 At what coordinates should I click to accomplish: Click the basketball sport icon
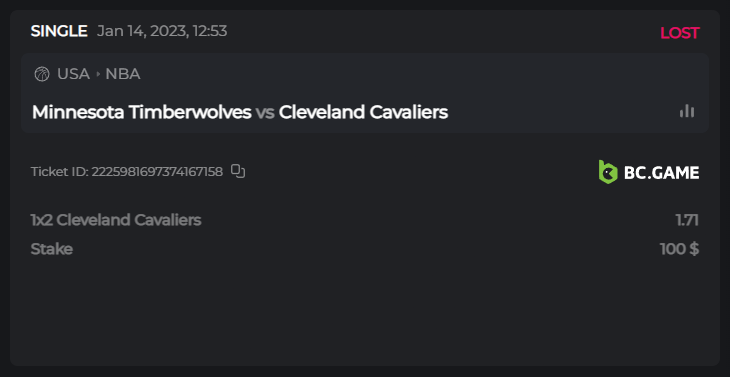(42, 74)
